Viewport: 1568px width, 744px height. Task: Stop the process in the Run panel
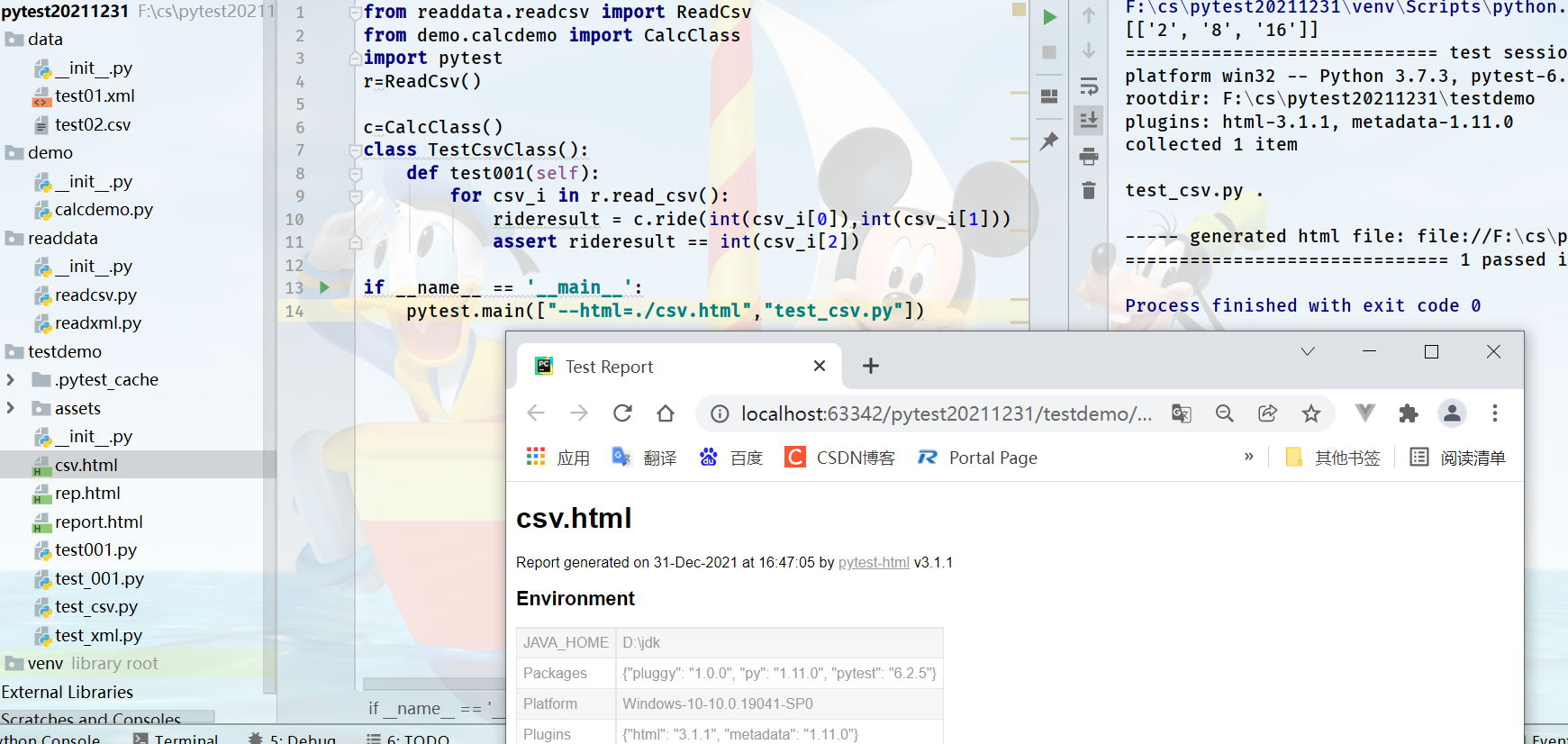[x=1049, y=52]
